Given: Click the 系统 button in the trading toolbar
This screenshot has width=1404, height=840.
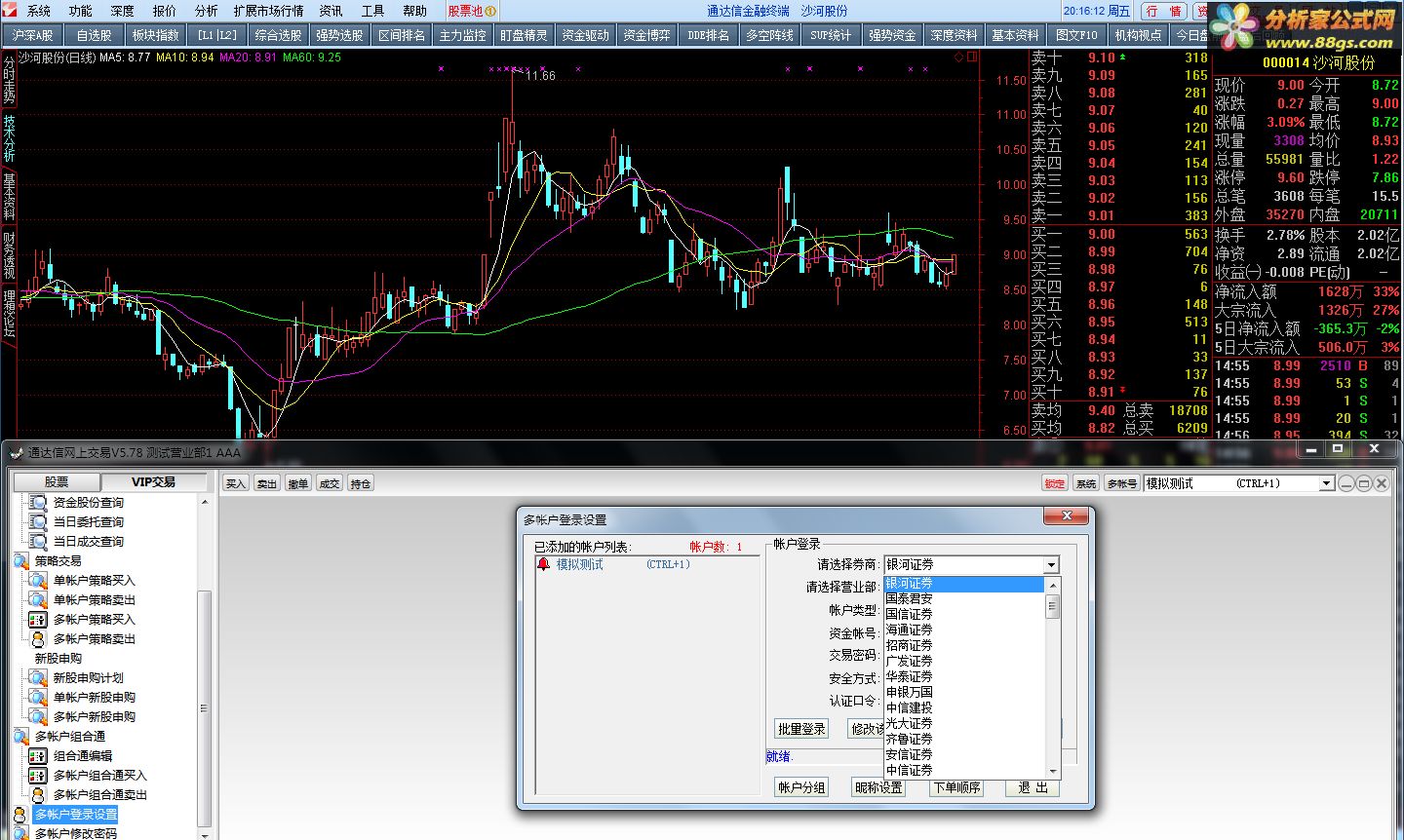Looking at the screenshot, I should [x=1085, y=483].
